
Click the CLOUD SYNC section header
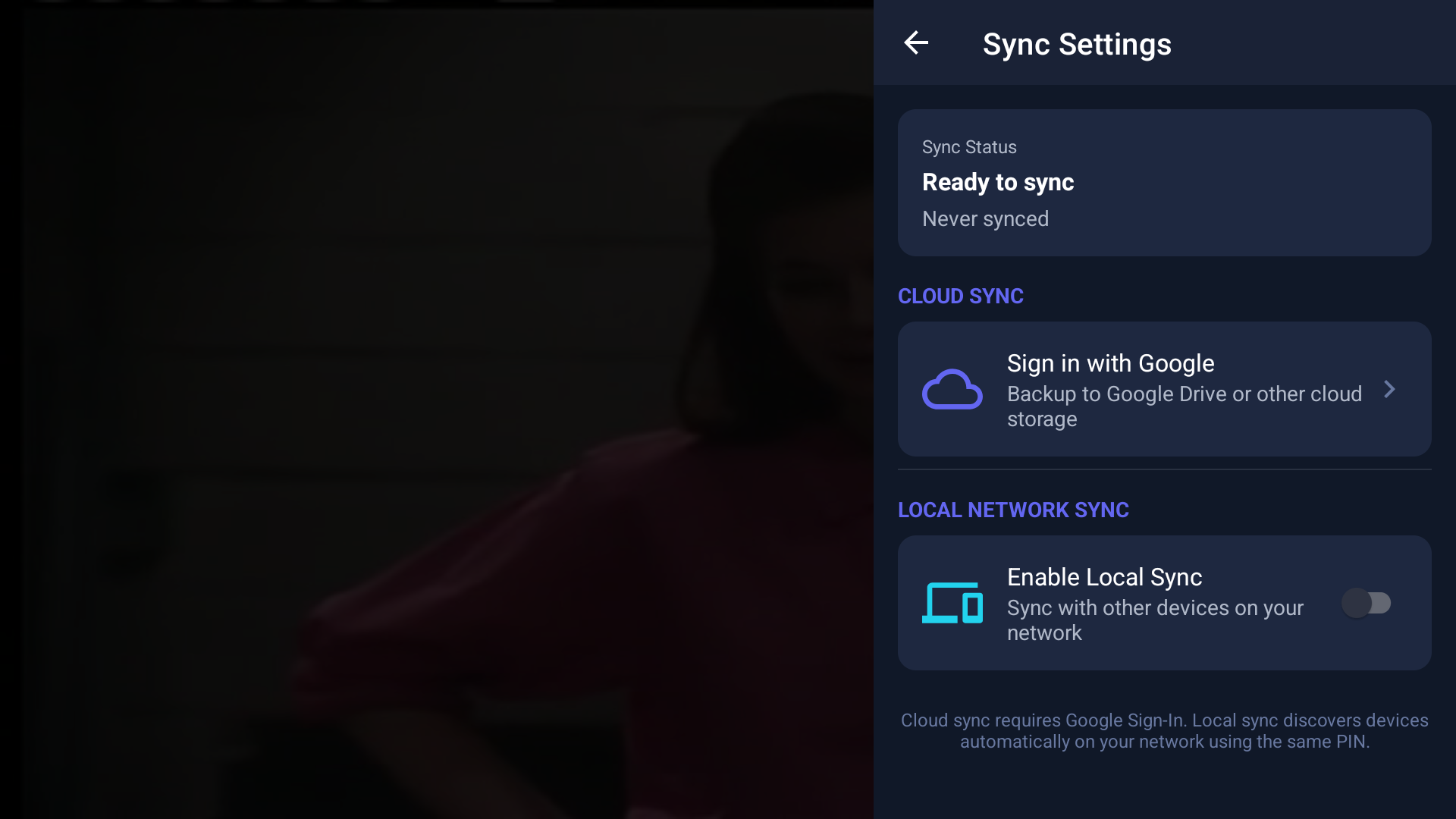961,296
